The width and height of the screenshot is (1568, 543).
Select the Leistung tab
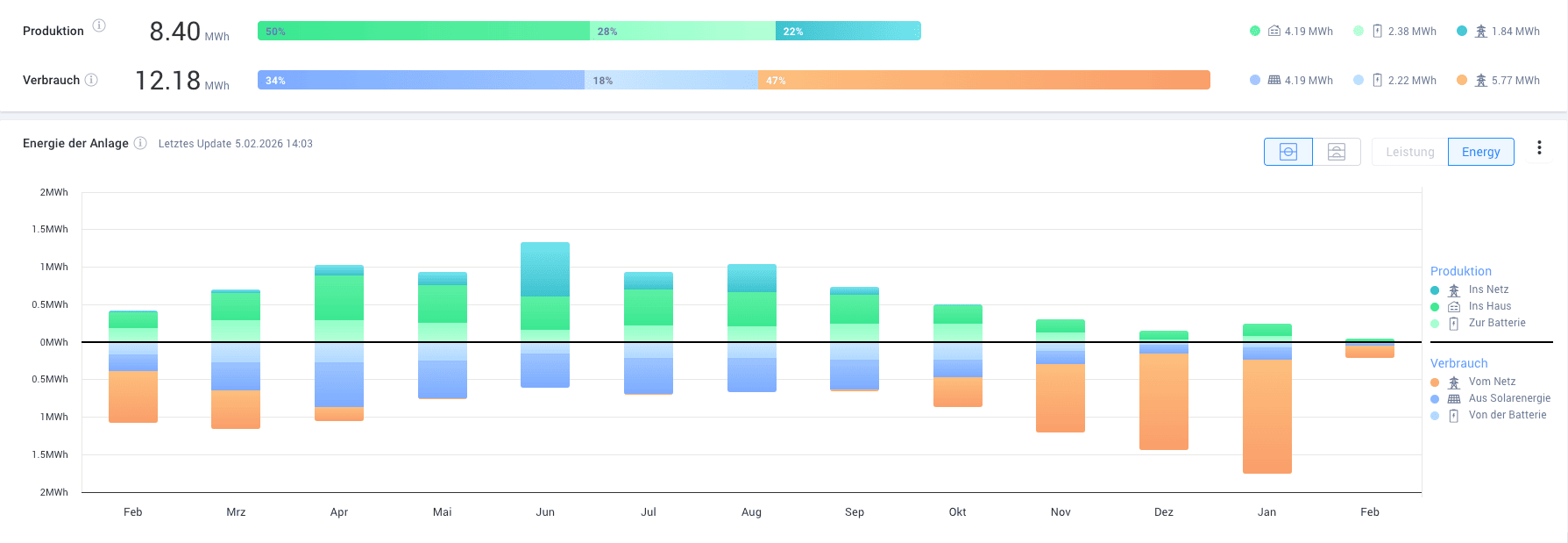click(1409, 152)
